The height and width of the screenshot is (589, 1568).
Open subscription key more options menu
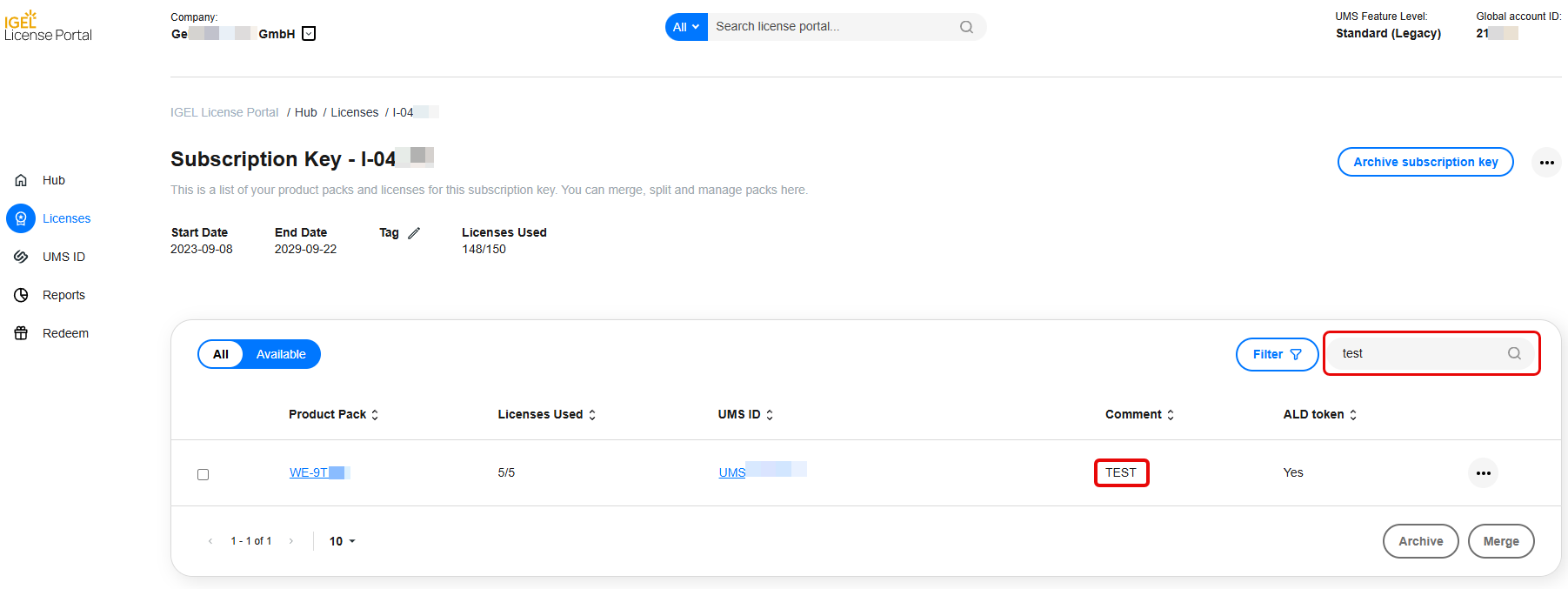point(1546,163)
